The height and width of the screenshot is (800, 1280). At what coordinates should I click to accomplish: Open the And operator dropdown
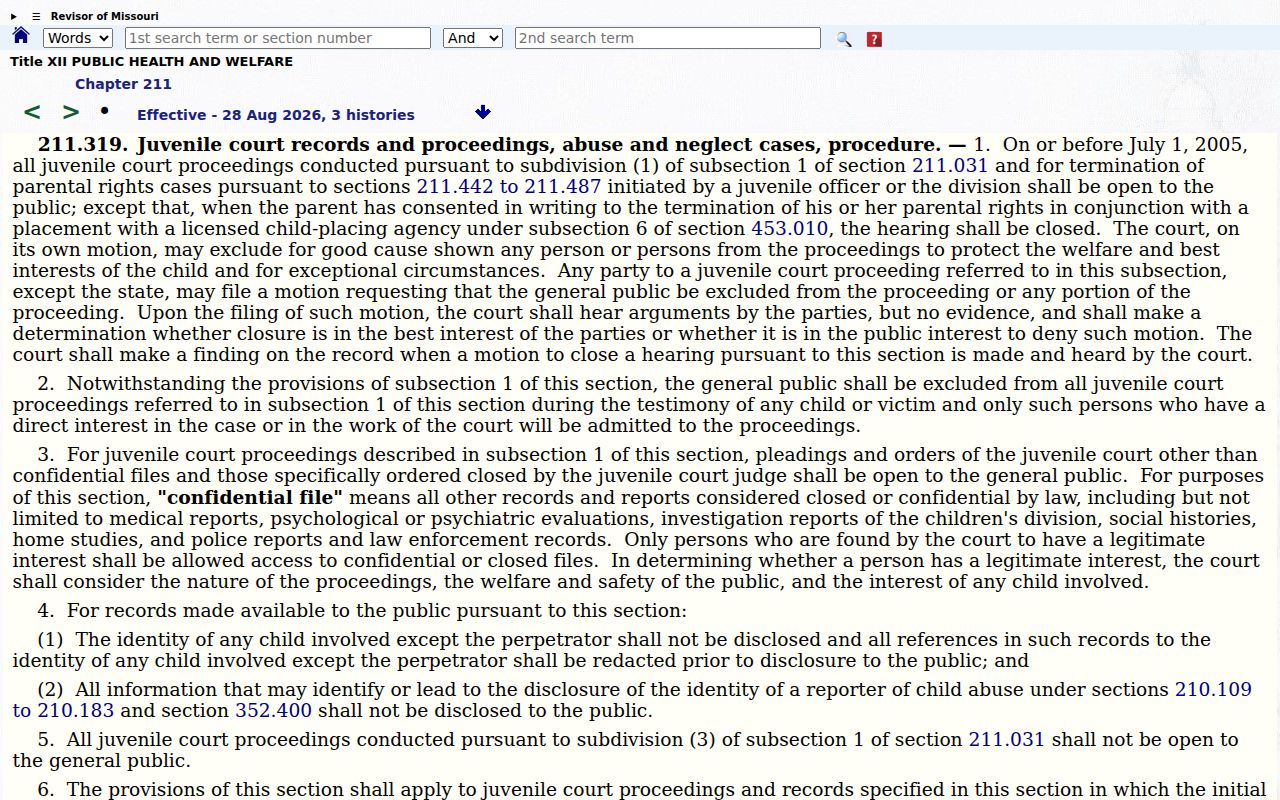point(472,38)
